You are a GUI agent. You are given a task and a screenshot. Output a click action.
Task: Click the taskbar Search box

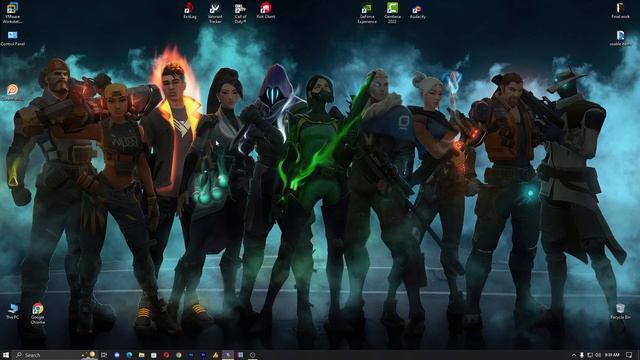(56, 355)
